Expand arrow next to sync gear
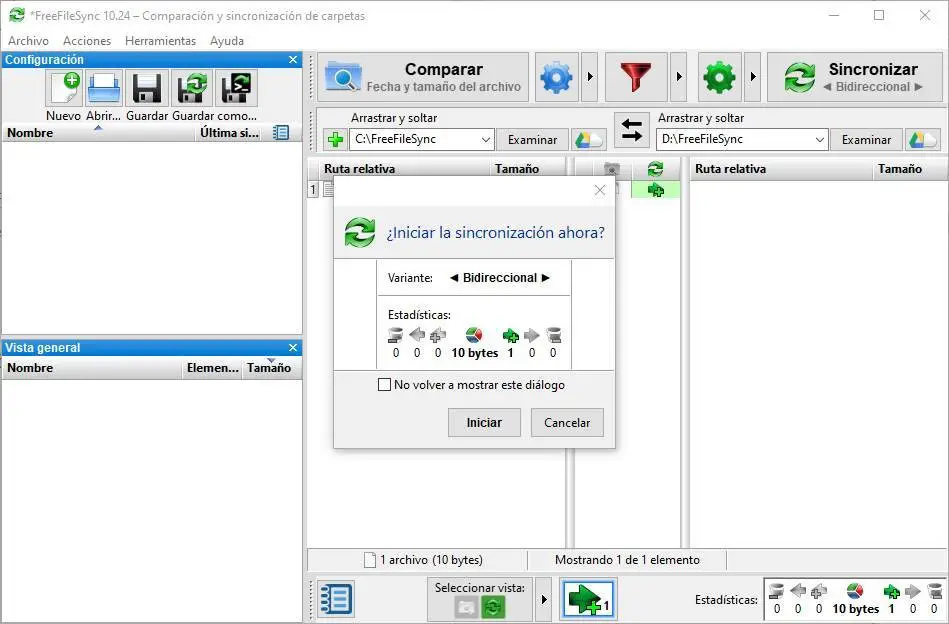Screen dimensions: 949x624 click(752, 77)
